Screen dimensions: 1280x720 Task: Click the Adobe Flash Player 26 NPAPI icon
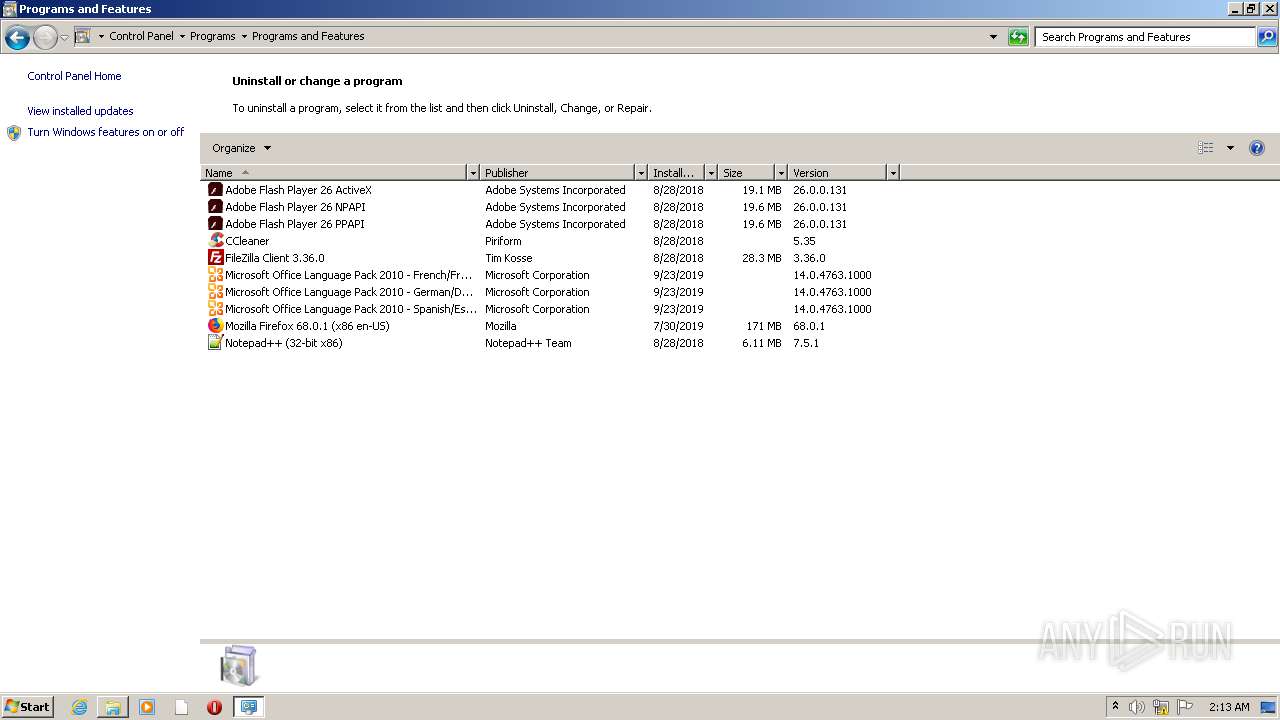[x=215, y=207]
